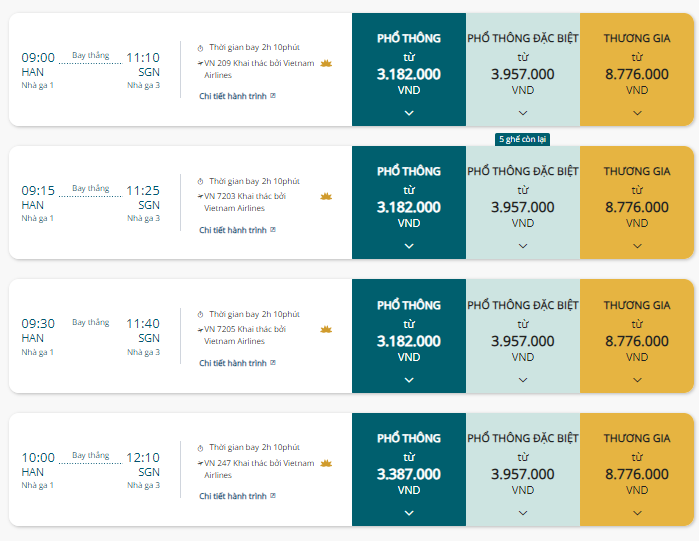Click external-link icon next to VN 247 itinerary details
This screenshot has width=699, height=541.
273,496
